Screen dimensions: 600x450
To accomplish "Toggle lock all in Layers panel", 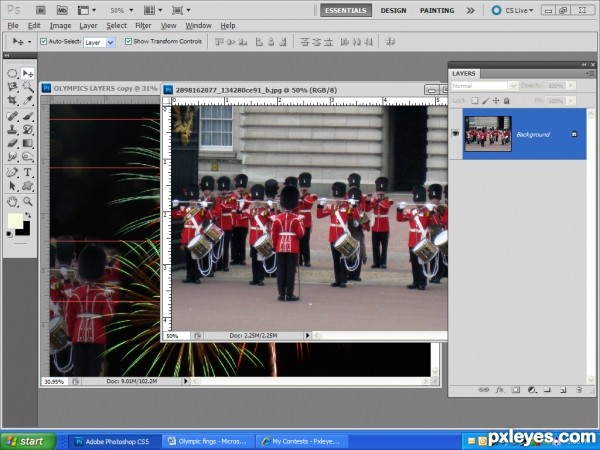I will 507,101.
